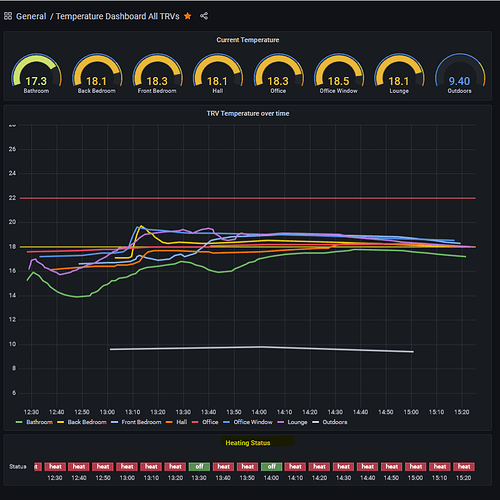Select the Bathroom gauge showing 17.3
Image resolution: width=500 pixels, height=500 pixels.
36,74
